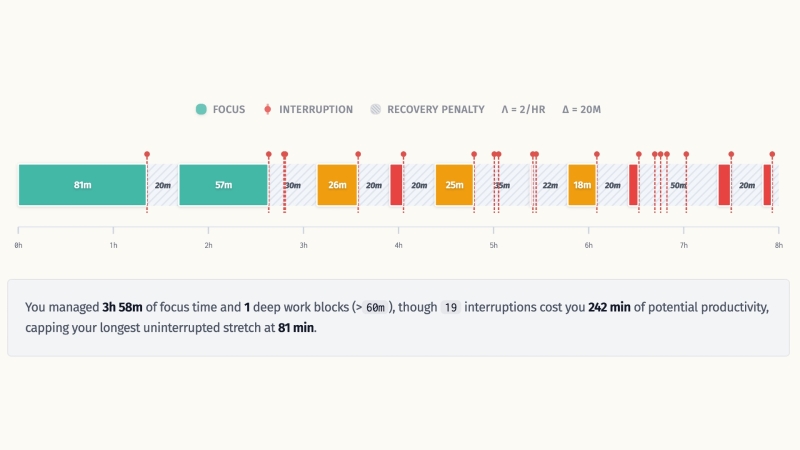Click the orange 26m focus block
This screenshot has width=800, height=450.
tap(337, 185)
